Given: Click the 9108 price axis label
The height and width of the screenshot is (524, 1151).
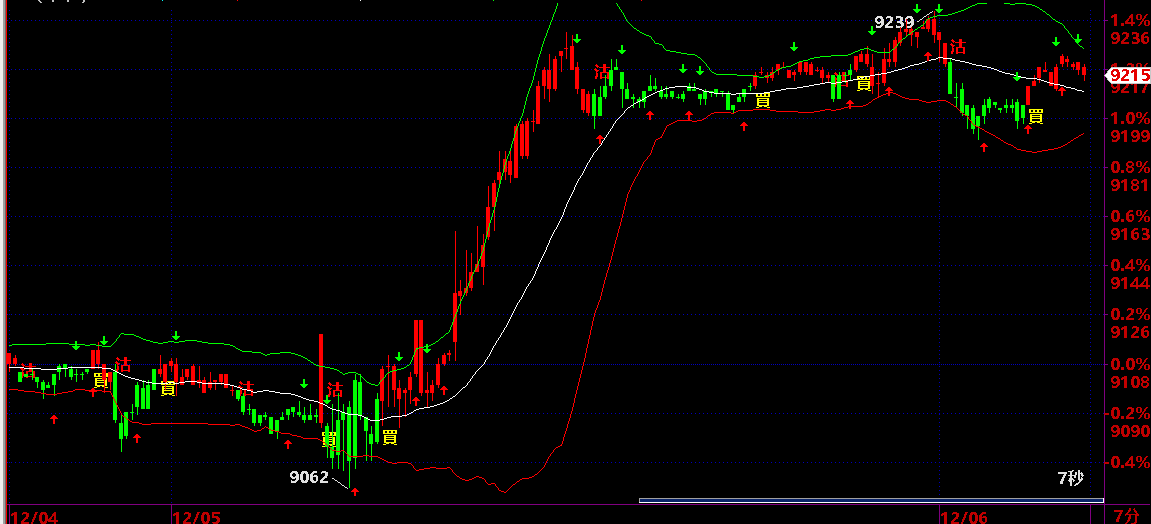Looking at the screenshot, I should (1130, 382).
